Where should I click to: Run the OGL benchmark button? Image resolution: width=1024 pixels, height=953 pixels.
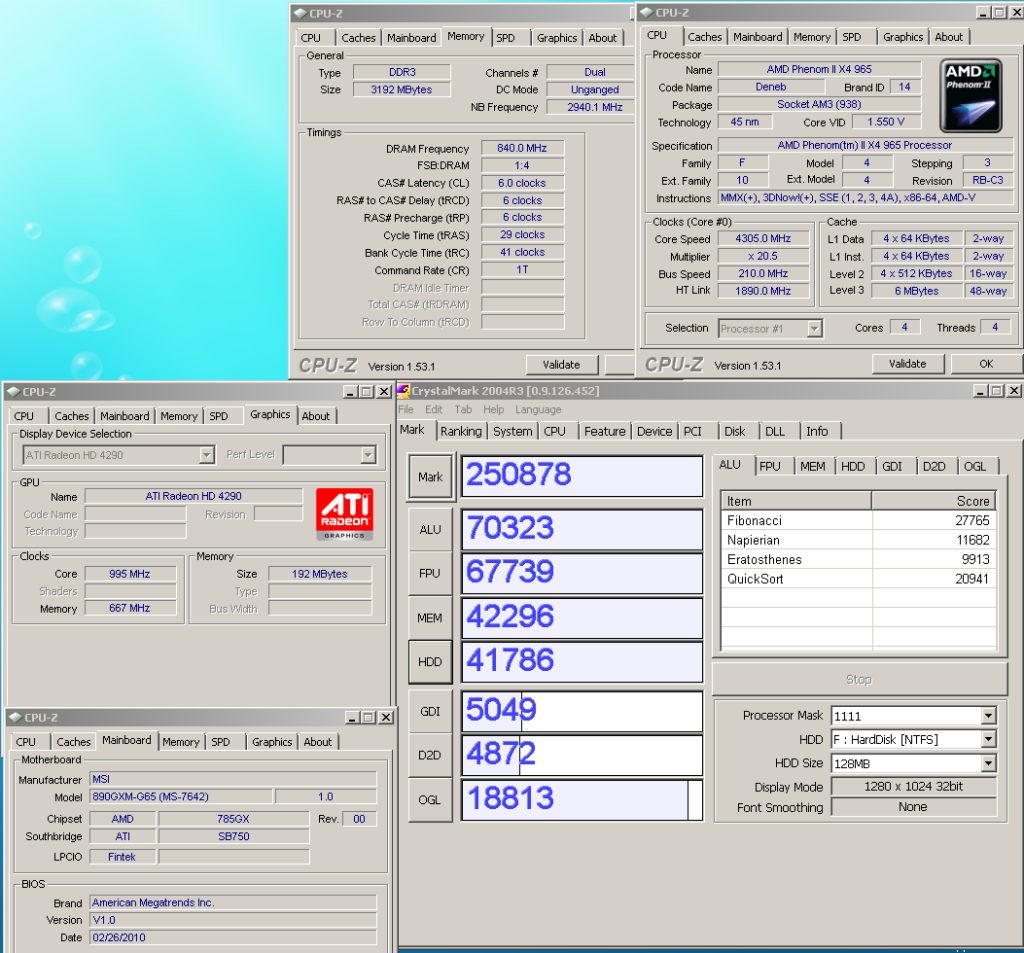[430, 800]
